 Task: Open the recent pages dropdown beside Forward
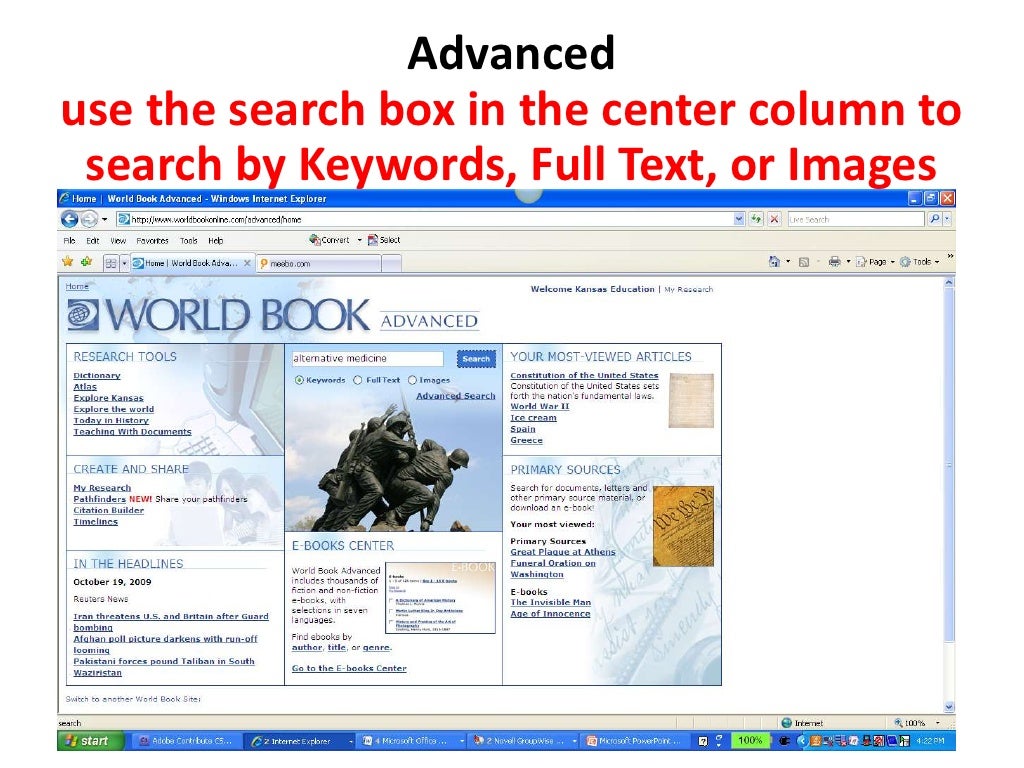pos(104,219)
